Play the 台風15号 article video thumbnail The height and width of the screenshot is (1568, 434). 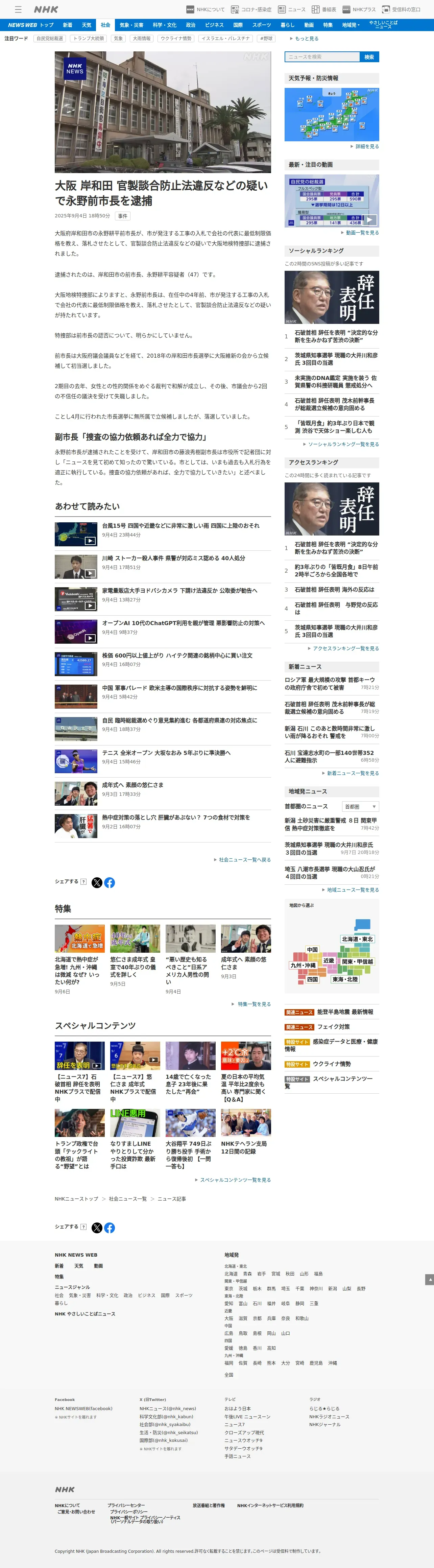click(76, 534)
